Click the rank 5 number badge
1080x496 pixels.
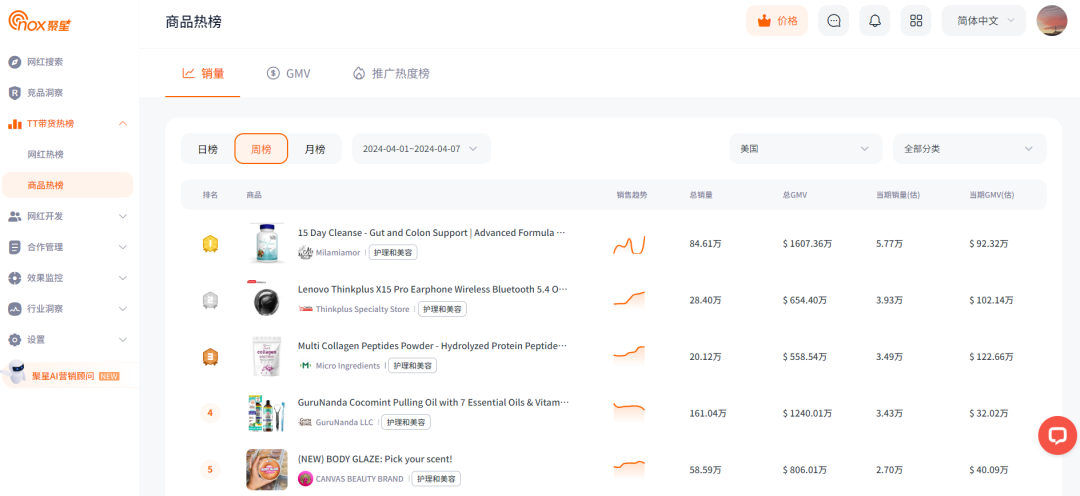(210, 470)
